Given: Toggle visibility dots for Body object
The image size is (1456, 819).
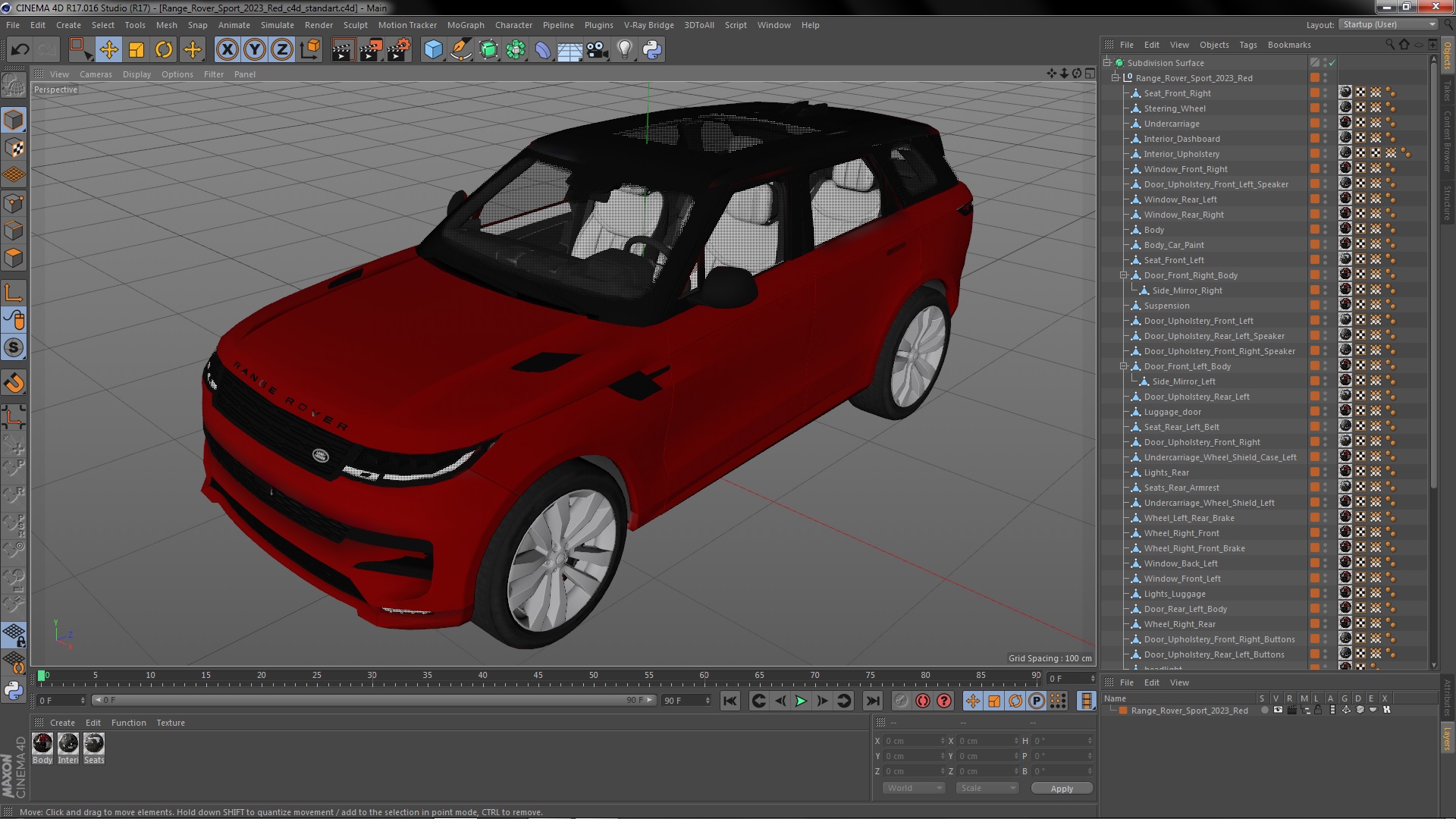Looking at the screenshot, I should [x=1326, y=230].
